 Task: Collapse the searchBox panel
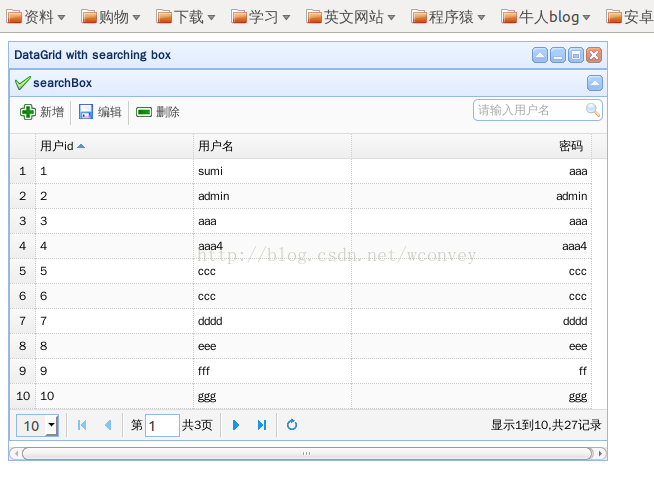point(595,83)
